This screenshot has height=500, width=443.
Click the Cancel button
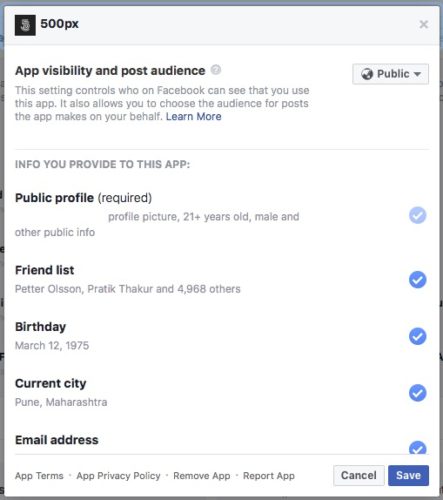pos(359,475)
